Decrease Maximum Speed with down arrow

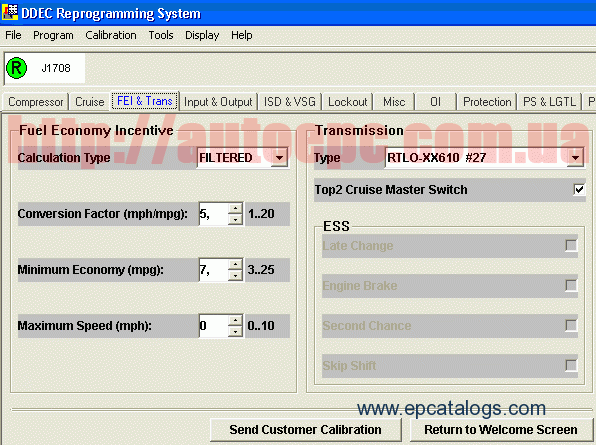236,331
